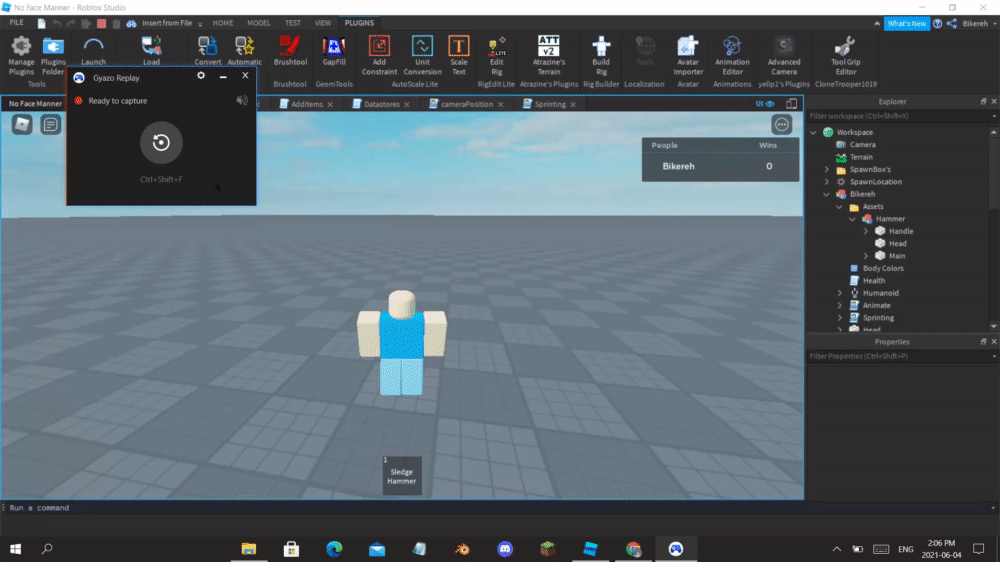Open Microsoft Edge from taskbar
1000x562 pixels.
[334, 549]
